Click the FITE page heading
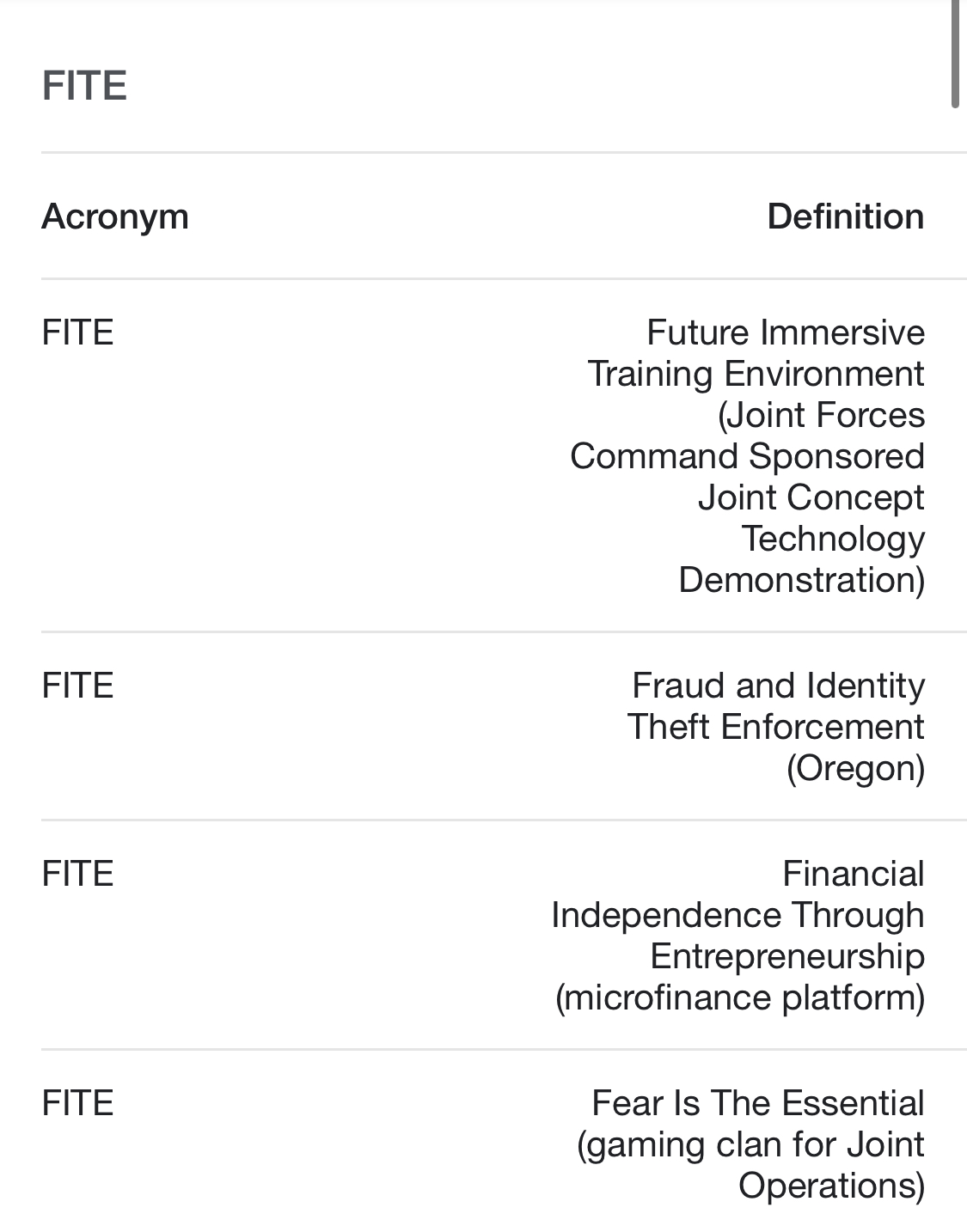The image size is (967, 1232). 84,86
